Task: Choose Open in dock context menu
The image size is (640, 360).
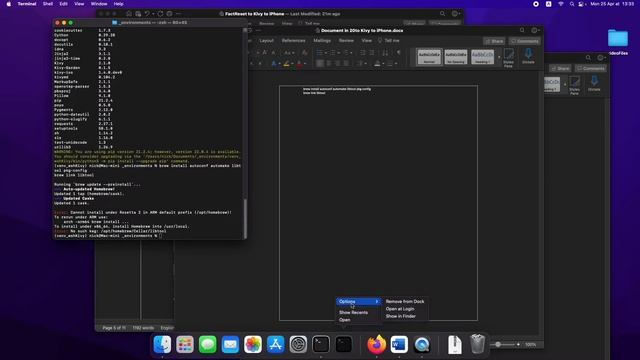Action: [344, 320]
